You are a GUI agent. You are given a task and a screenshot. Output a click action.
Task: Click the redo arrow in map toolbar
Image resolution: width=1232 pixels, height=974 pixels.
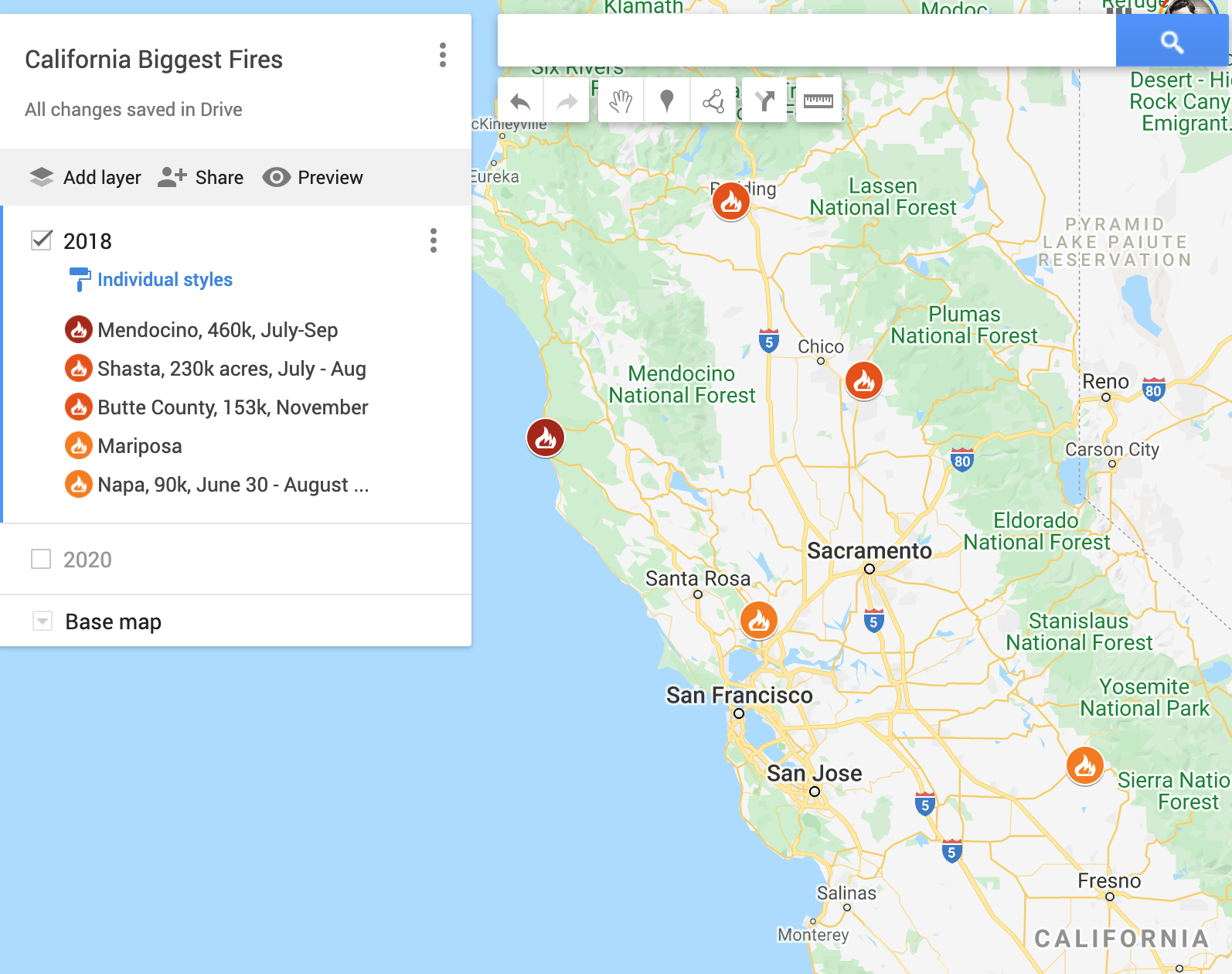[567, 101]
